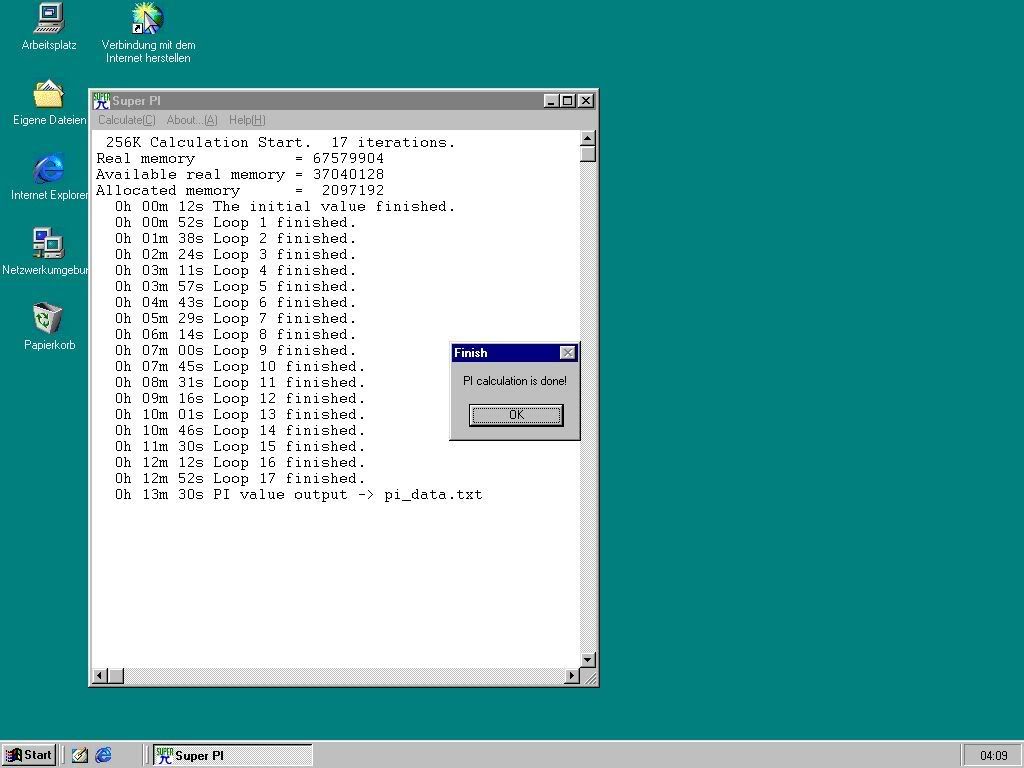1024x768 pixels.
Task: Click the 'Loop 10 finished.' line
Action: [240, 366]
